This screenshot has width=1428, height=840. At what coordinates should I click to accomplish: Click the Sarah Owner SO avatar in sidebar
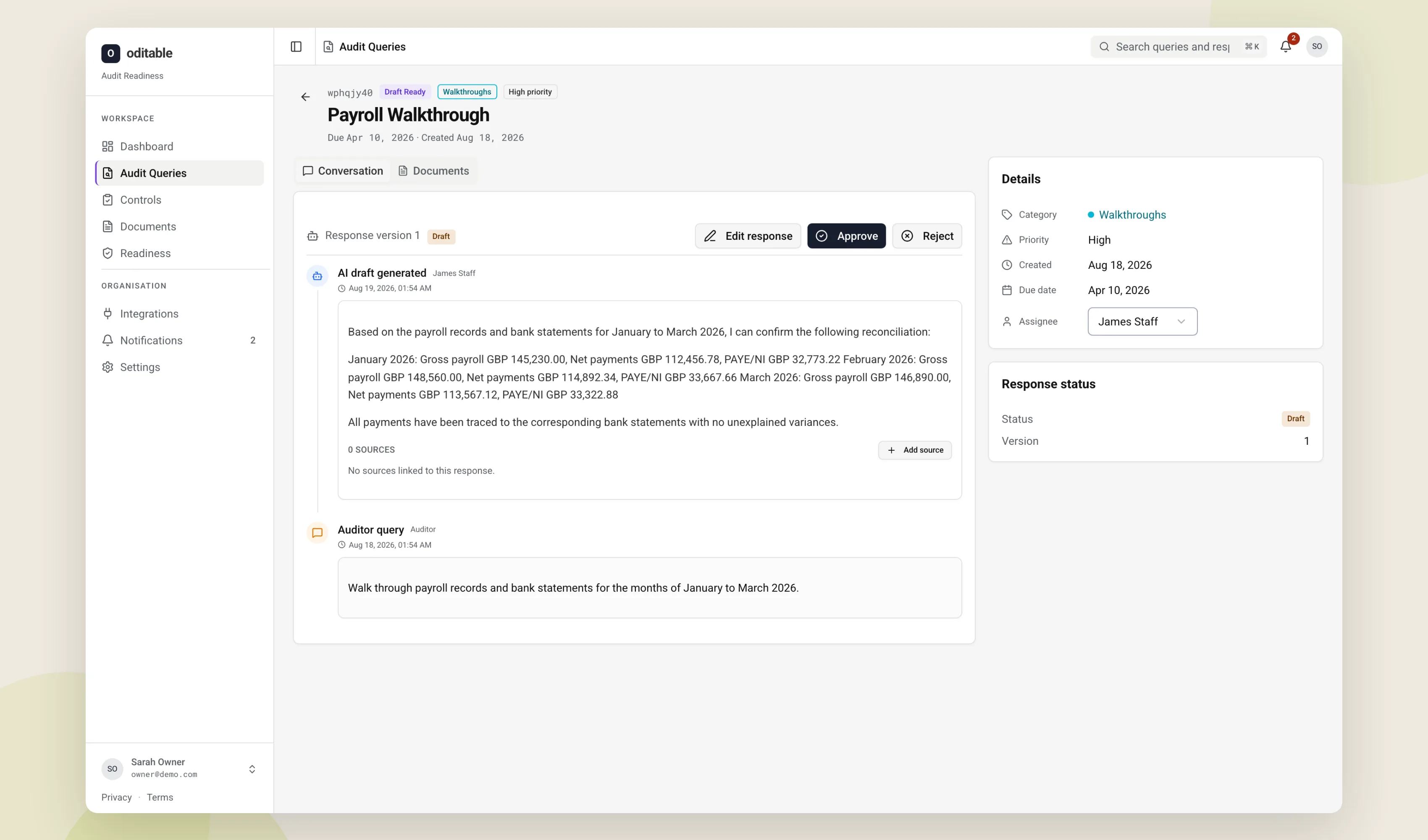(112, 769)
